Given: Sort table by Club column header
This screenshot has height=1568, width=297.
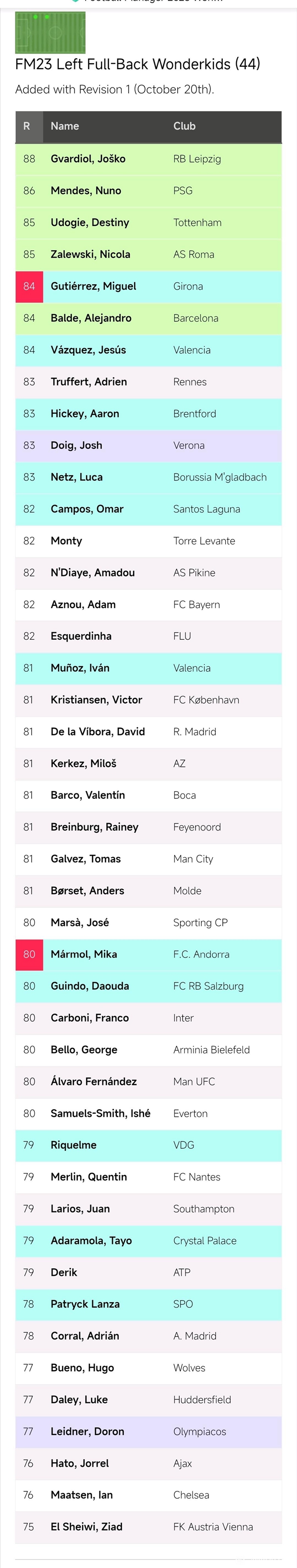Looking at the screenshot, I should (x=184, y=126).
